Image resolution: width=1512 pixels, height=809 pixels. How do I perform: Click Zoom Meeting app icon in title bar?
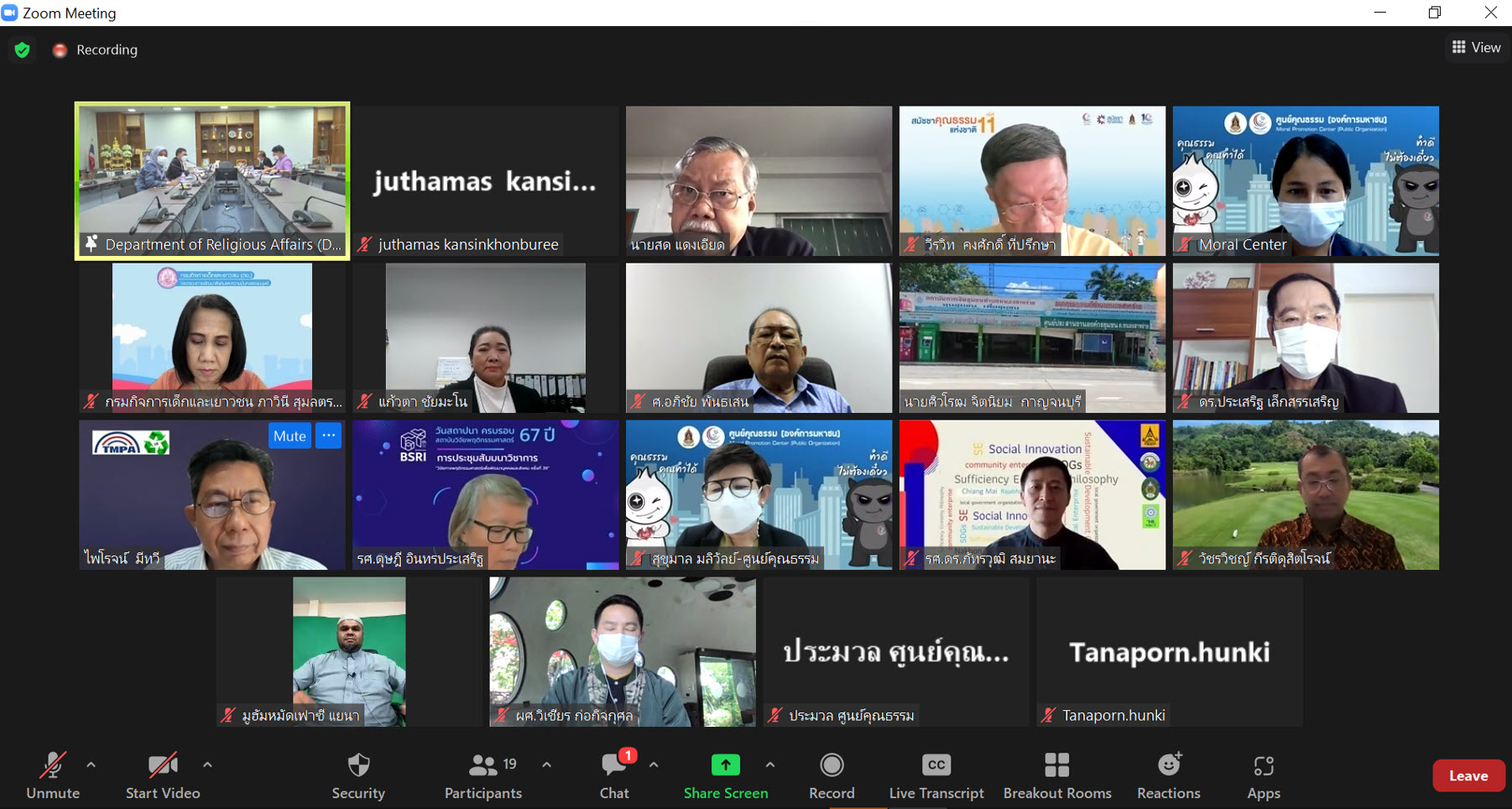point(10,13)
